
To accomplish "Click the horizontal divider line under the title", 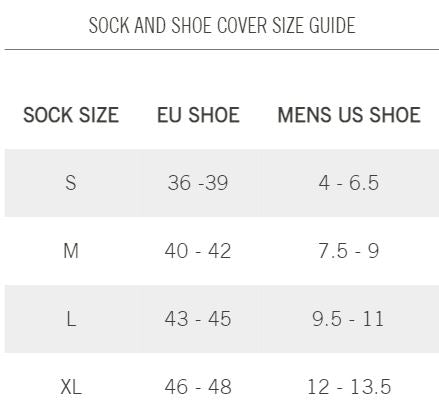I will [222, 49].
